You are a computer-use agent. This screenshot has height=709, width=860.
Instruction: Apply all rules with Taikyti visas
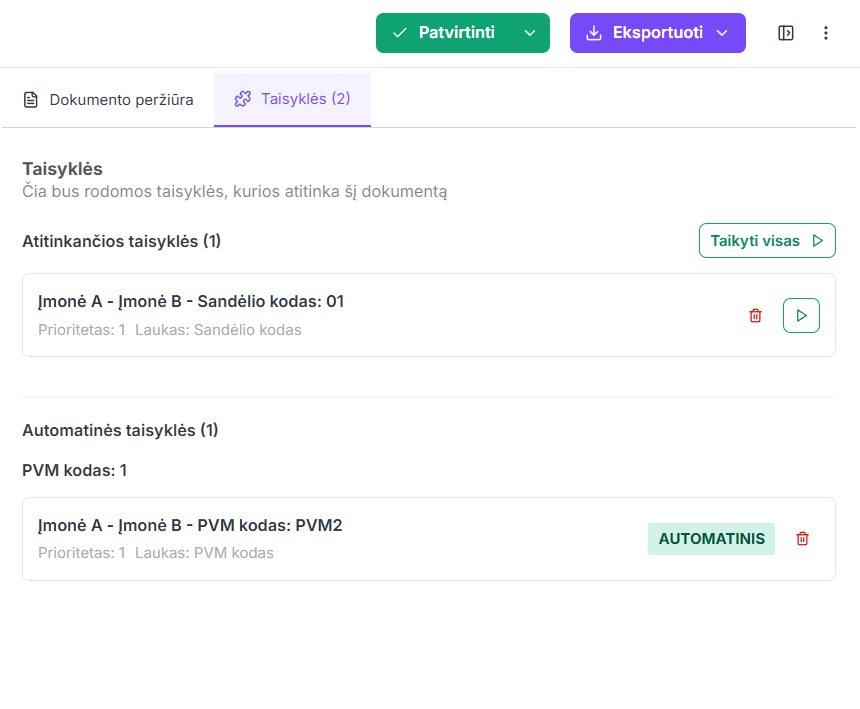click(766, 240)
